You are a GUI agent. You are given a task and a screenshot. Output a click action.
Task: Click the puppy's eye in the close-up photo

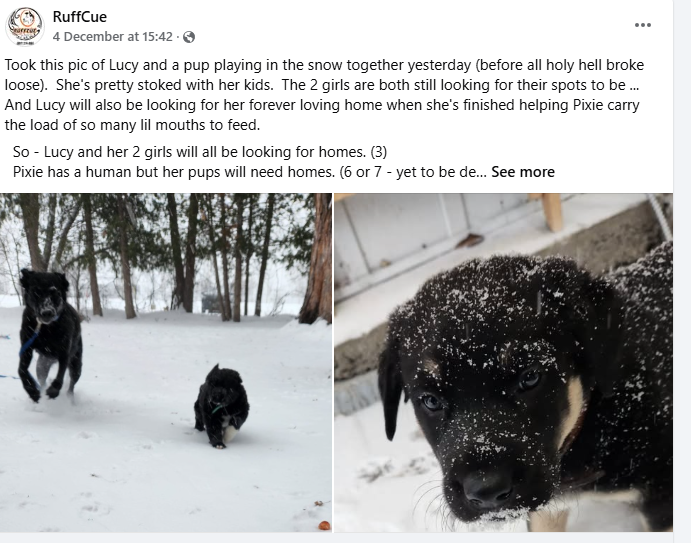pos(431,402)
